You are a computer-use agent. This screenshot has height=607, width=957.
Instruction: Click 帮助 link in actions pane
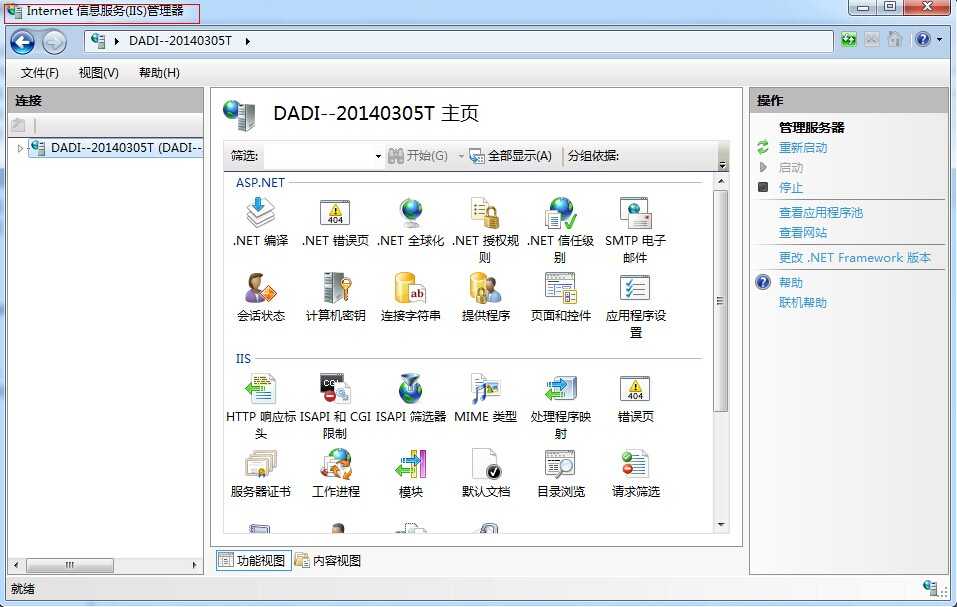[790, 282]
